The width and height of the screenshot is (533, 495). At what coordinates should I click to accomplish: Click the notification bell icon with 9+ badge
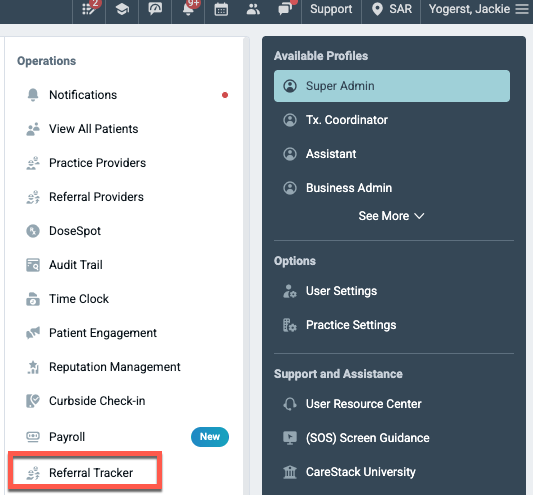(189, 9)
